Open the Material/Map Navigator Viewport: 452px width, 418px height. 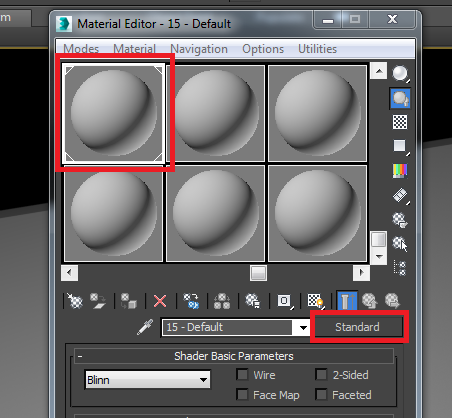pos(400,268)
